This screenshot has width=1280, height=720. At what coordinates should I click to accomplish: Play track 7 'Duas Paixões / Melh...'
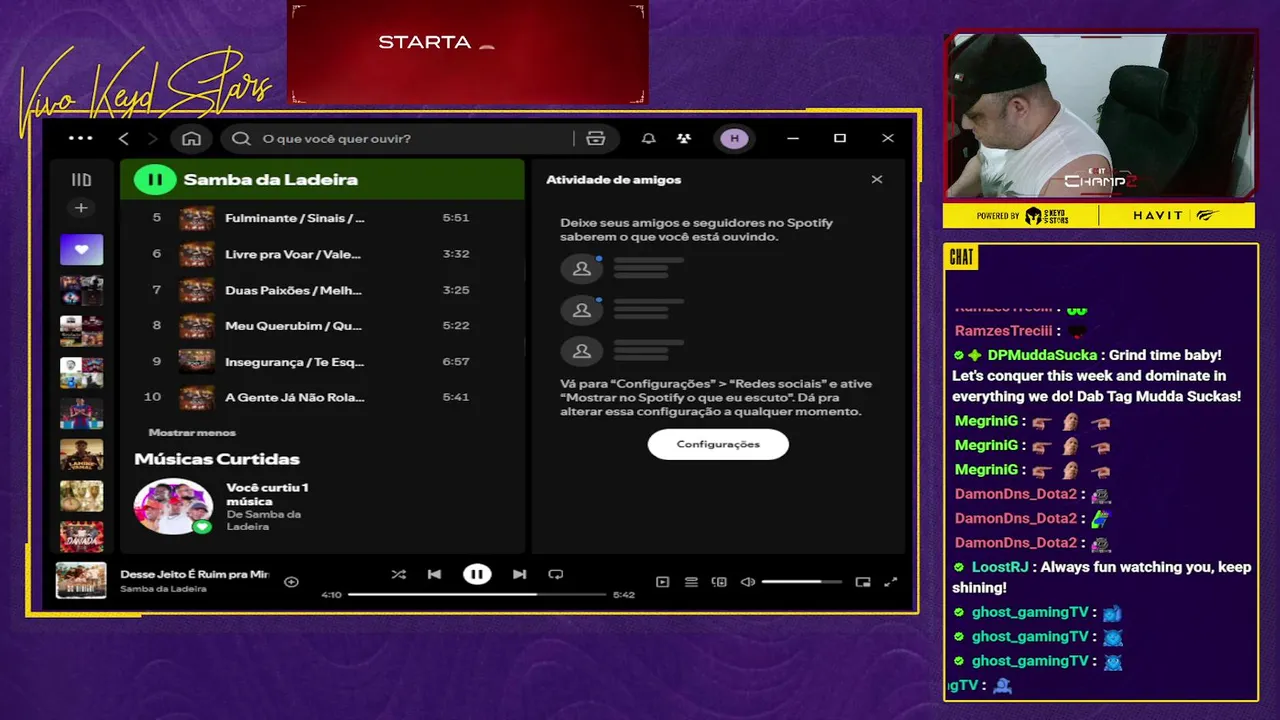tap(322, 290)
